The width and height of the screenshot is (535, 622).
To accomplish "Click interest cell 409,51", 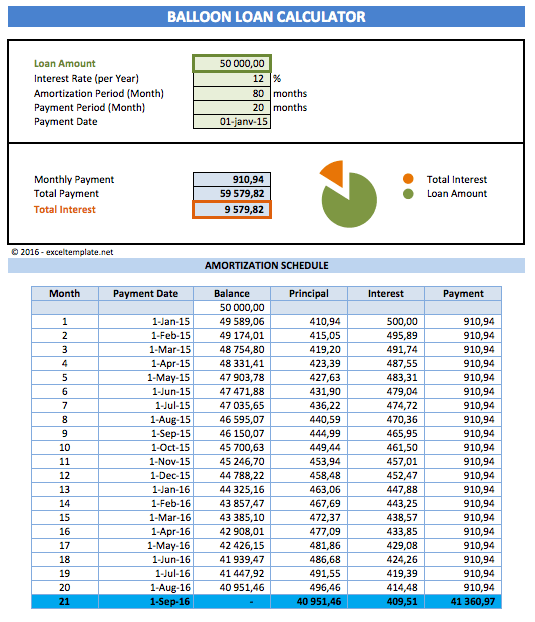I will click(386, 601).
